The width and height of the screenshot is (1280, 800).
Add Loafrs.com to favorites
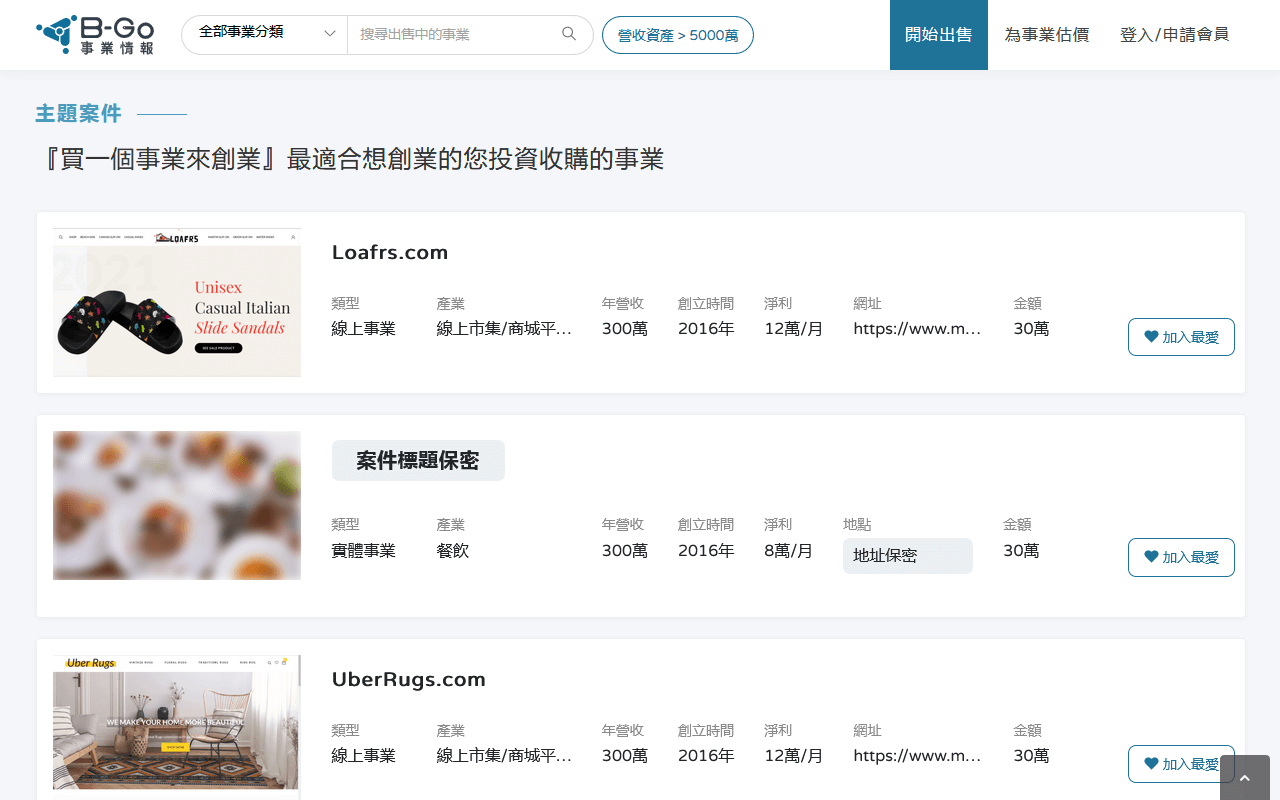(1181, 337)
